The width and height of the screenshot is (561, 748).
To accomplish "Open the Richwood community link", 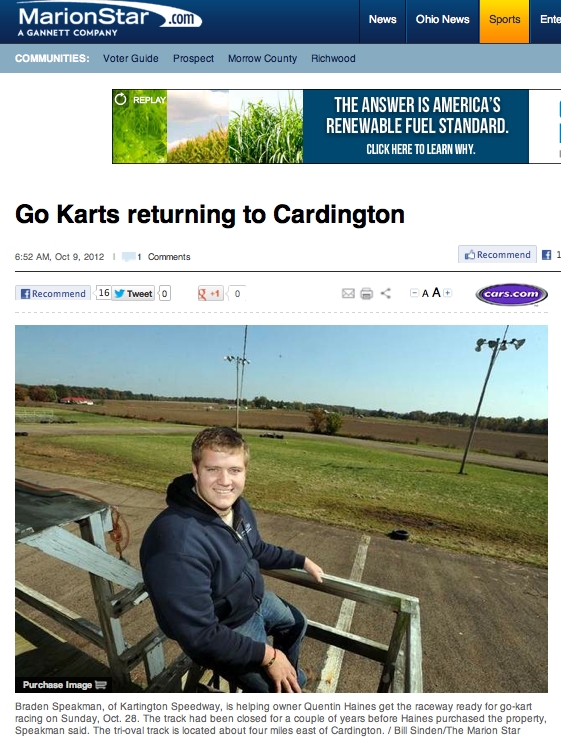I will click(x=333, y=58).
